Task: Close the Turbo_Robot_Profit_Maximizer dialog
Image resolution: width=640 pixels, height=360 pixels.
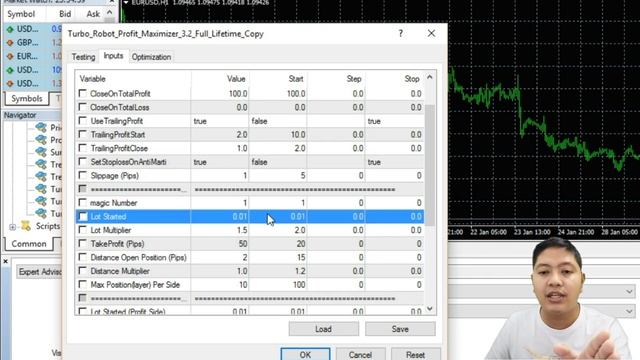Action: (431, 33)
